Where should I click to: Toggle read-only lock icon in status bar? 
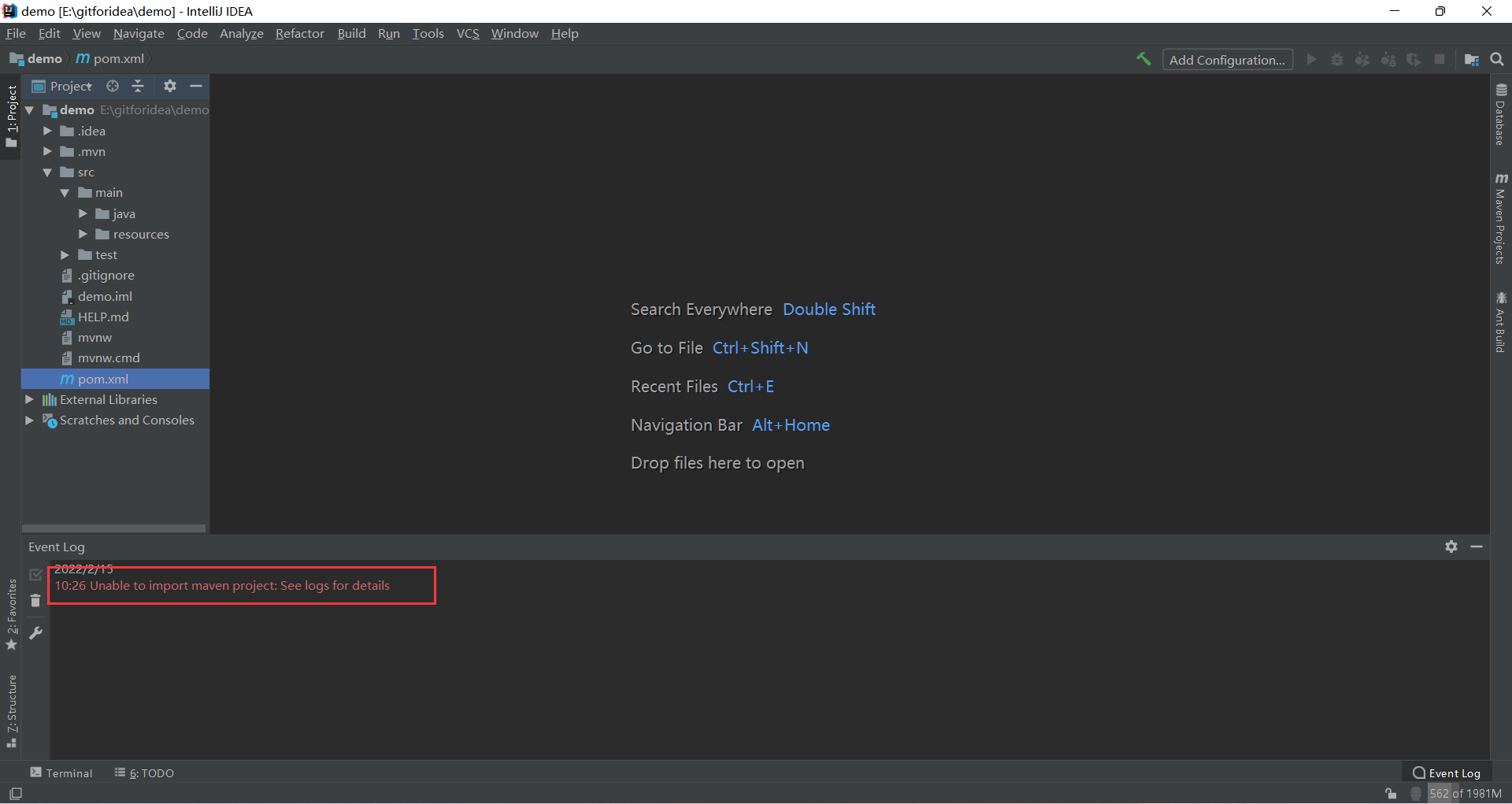(x=1391, y=794)
